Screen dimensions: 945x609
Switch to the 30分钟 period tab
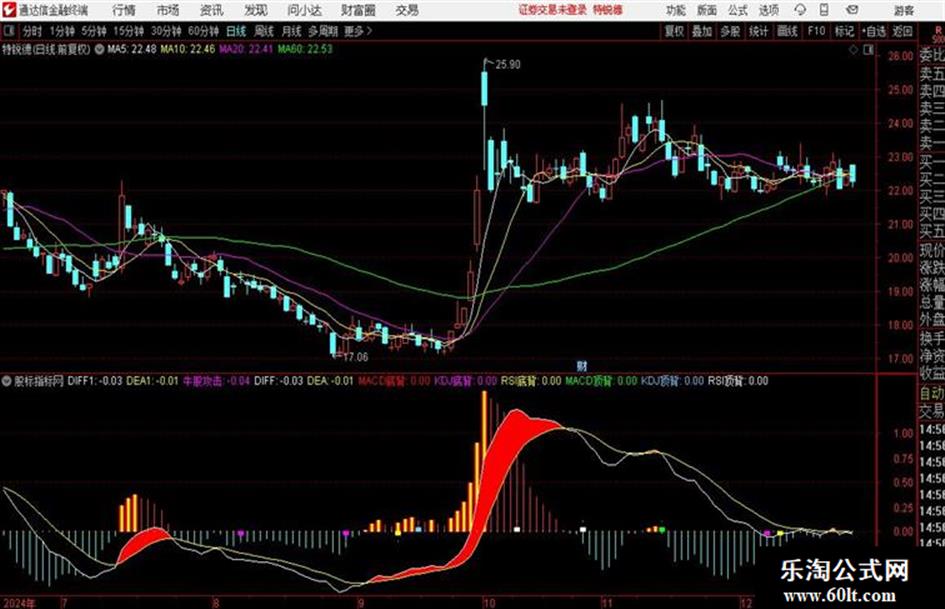tap(166, 31)
